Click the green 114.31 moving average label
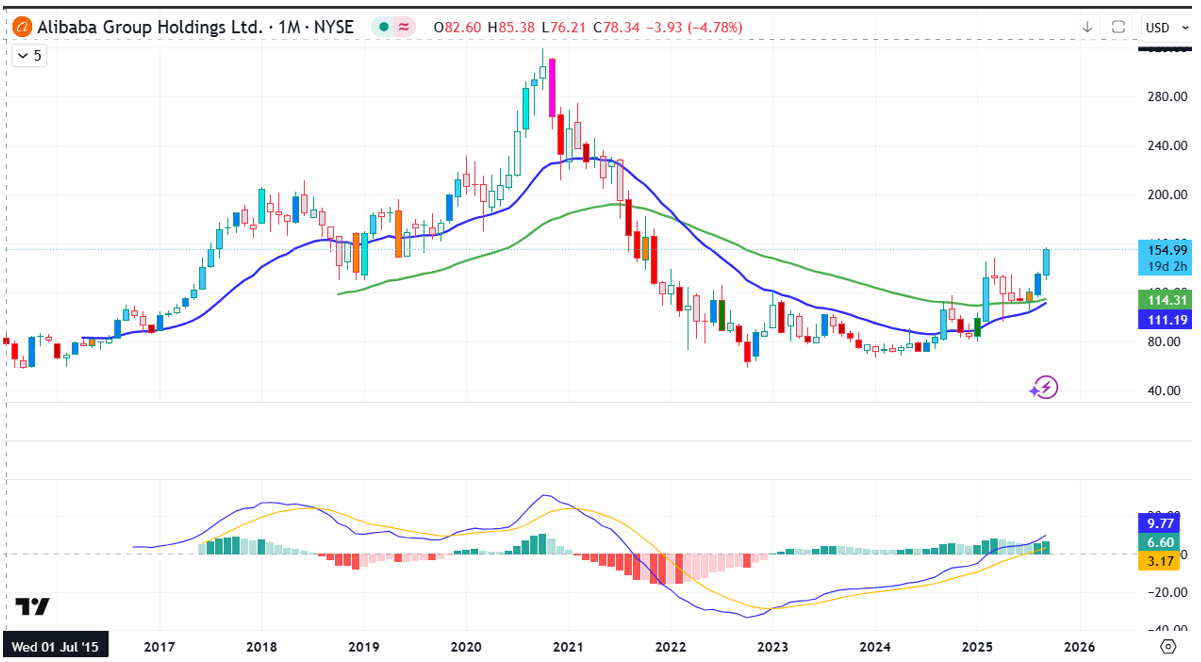Image resolution: width=1201 pixels, height=662 pixels. click(1165, 299)
